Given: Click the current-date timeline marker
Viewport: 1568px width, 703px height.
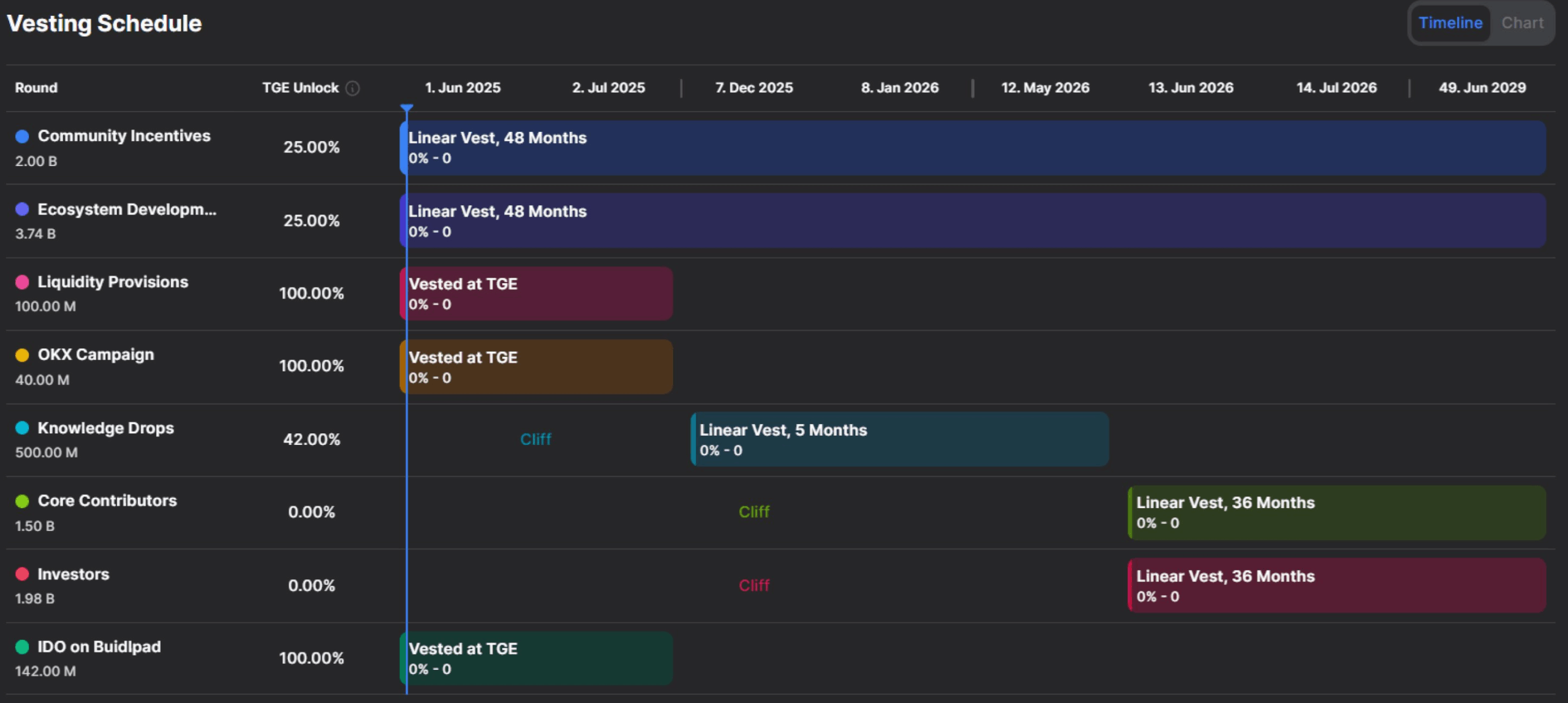Looking at the screenshot, I should 407,108.
